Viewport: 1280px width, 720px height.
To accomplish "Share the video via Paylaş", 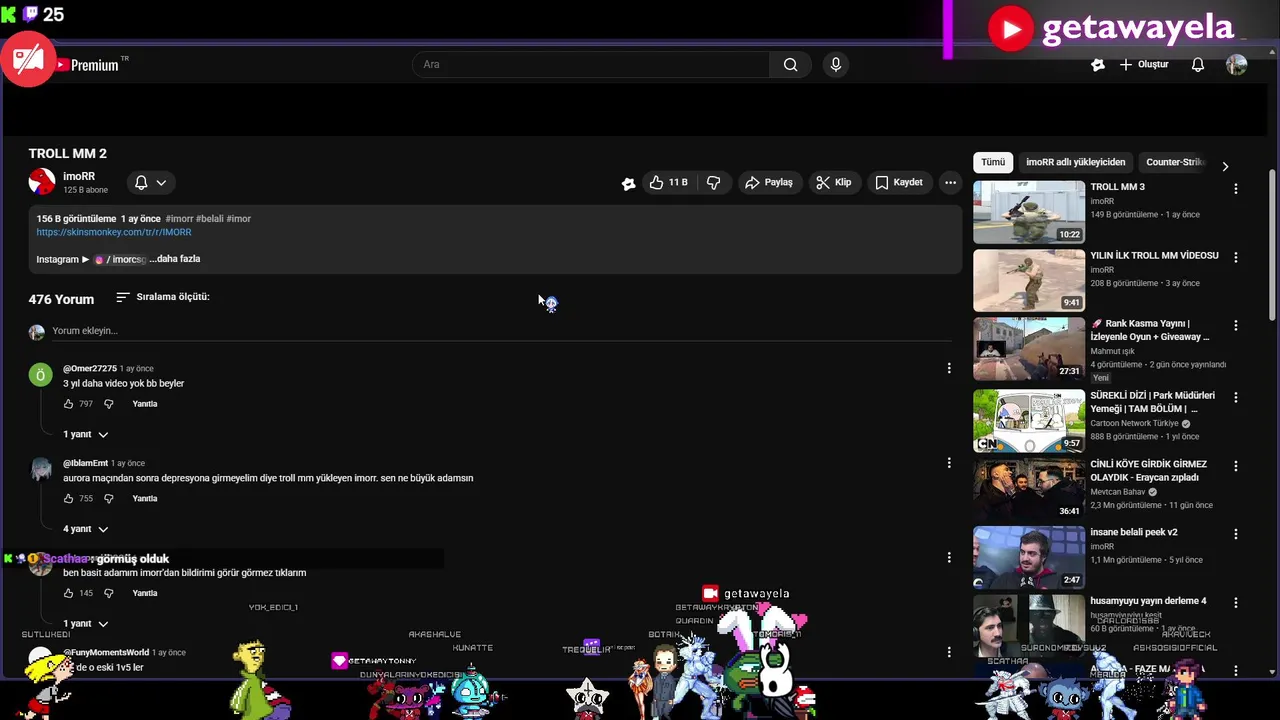I will [768, 182].
